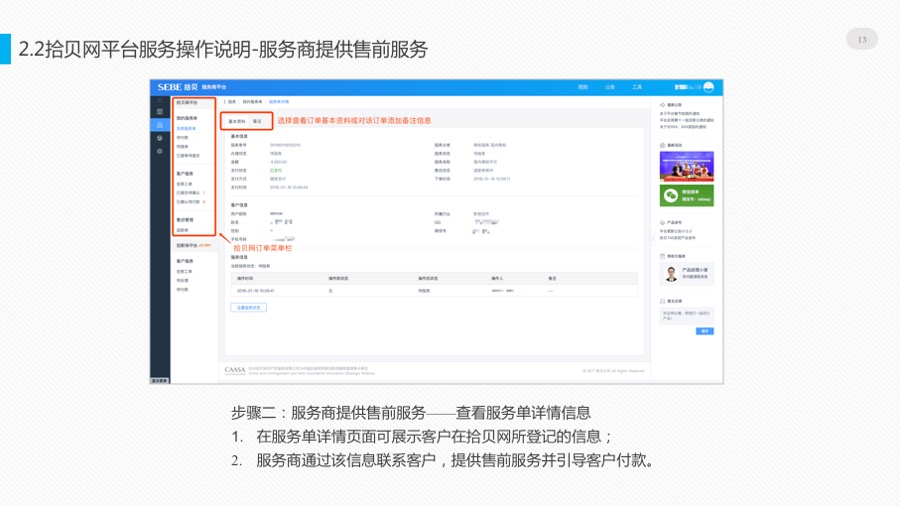This screenshot has width=900, height=506.
Task: Open the 最新活动 event photo thumbnail
Action: [x=686, y=166]
